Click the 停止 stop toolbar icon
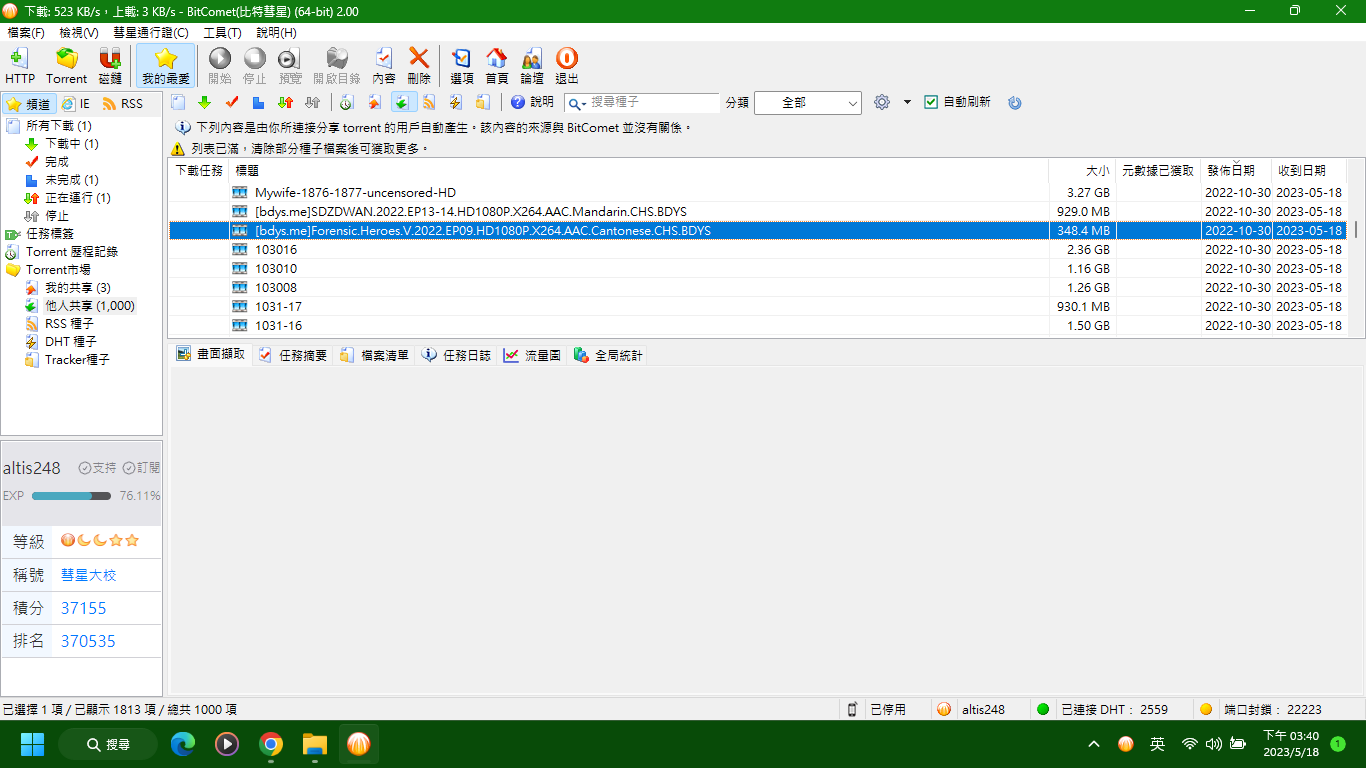Screen dimensions: 1366x768 (x=255, y=66)
